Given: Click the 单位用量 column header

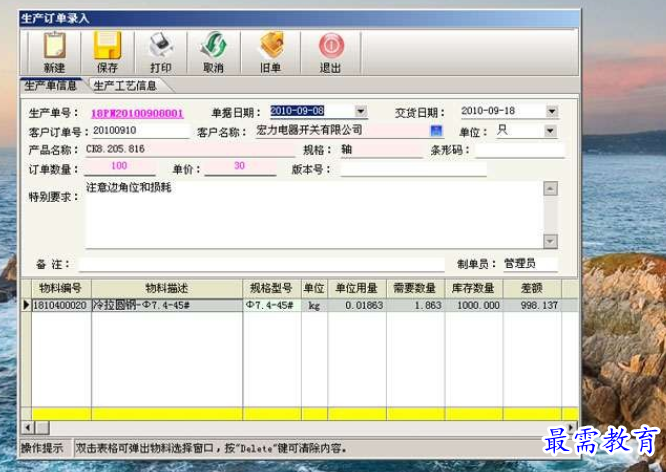Looking at the screenshot, I should point(357,288).
